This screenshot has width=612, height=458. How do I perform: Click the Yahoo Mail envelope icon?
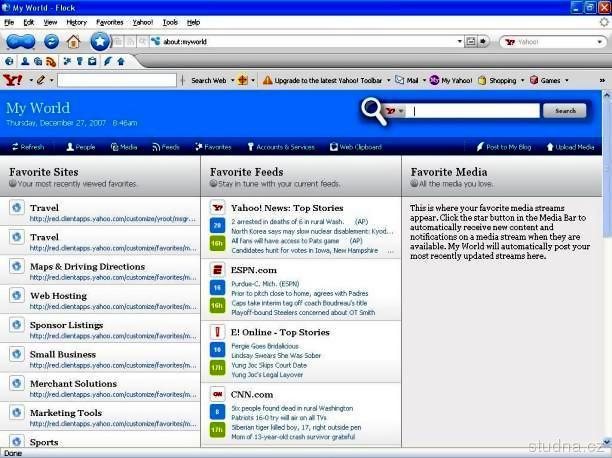[399, 80]
